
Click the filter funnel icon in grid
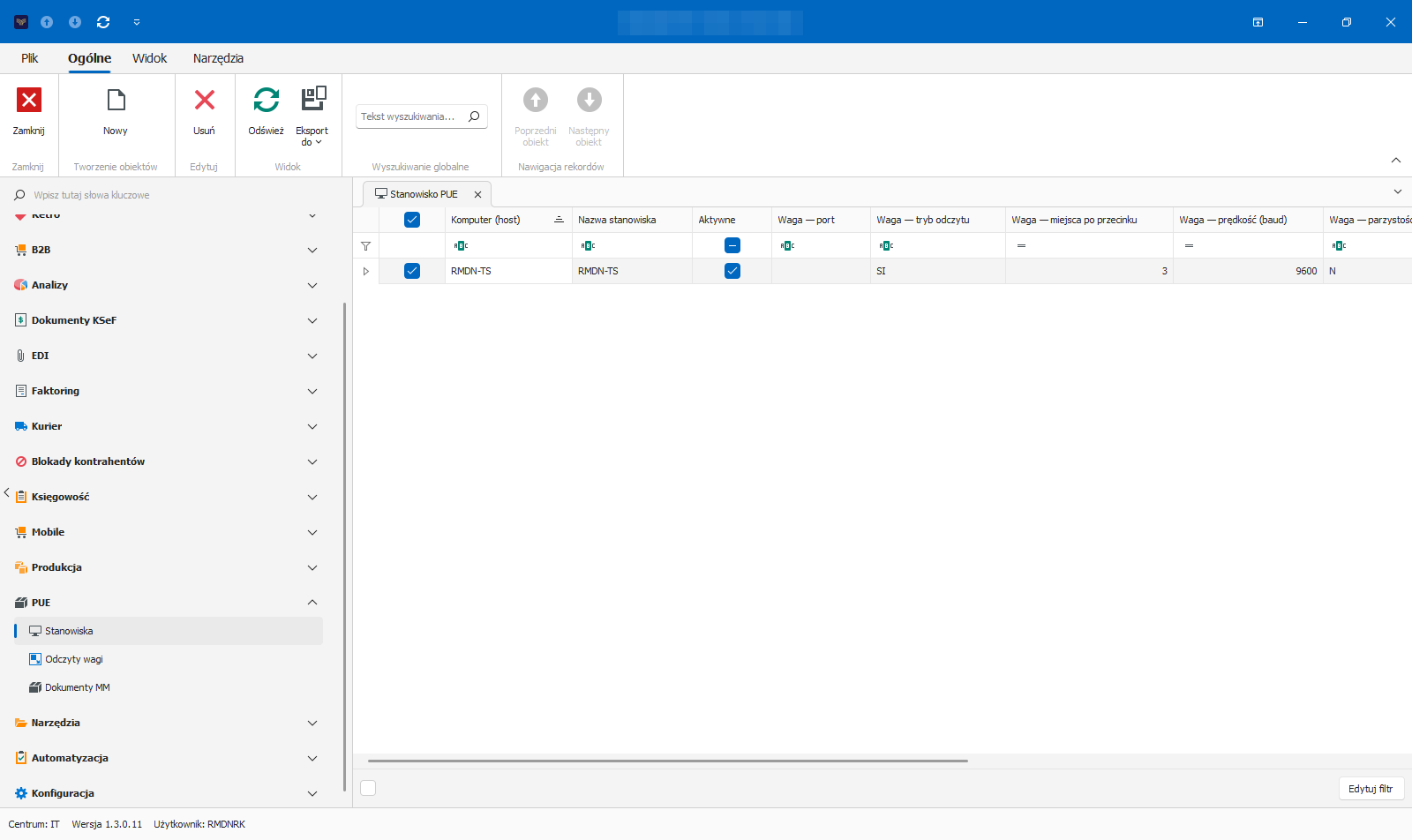(365, 246)
